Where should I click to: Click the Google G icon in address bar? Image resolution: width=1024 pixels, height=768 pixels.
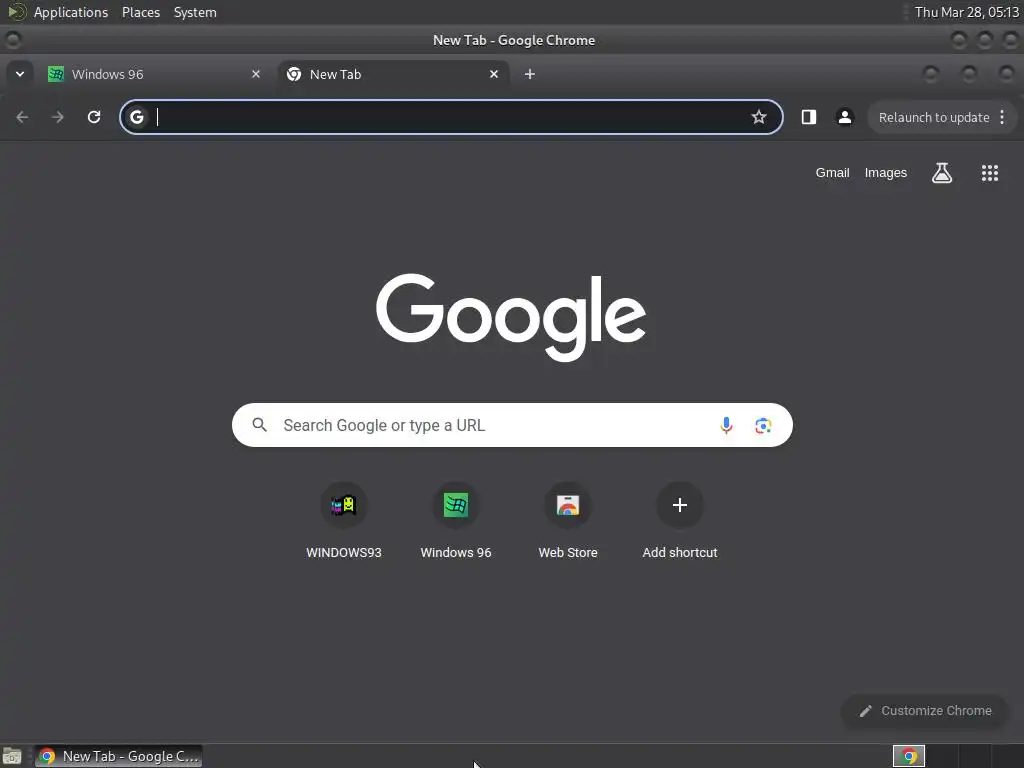tap(136, 117)
